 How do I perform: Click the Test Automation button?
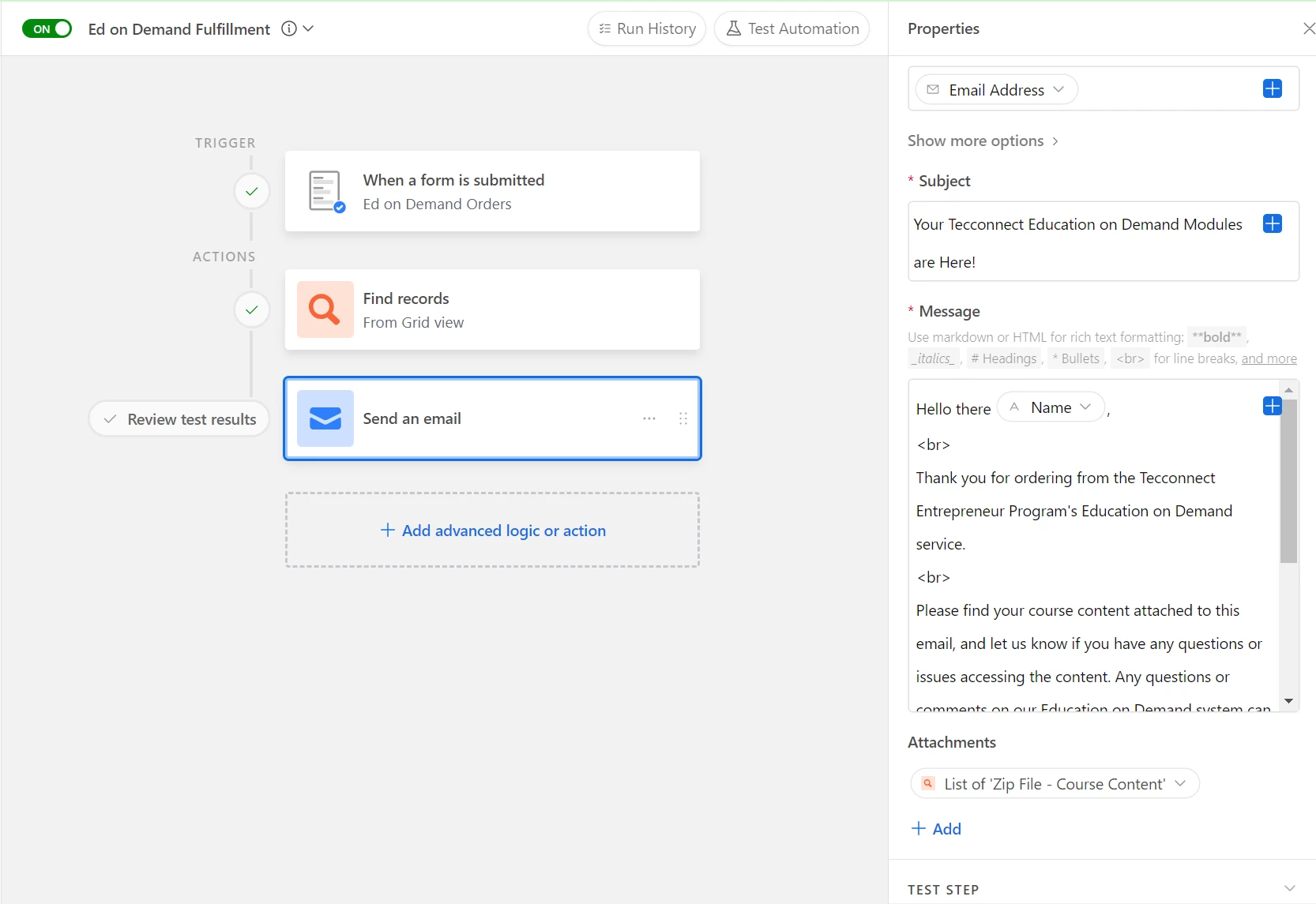[x=791, y=29]
